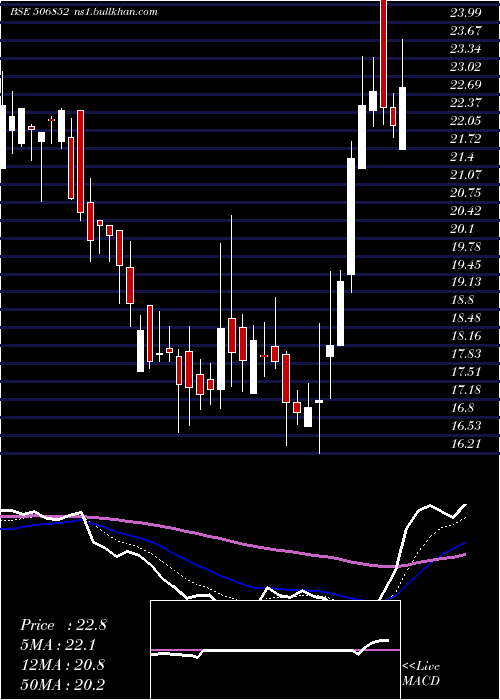Click the 19.45 price axis label
The image size is (500, 700).
[x=466, y=265]
